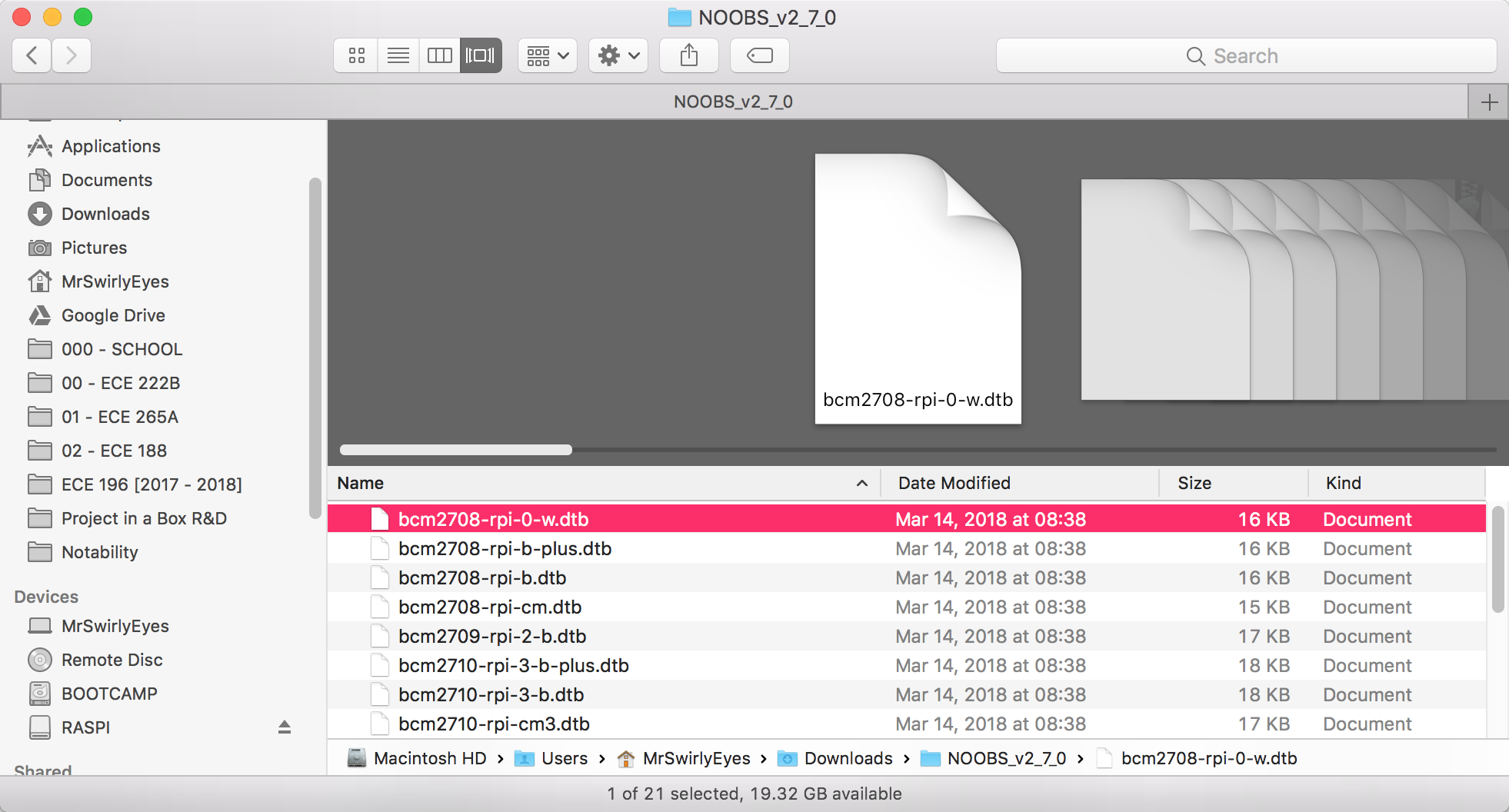Open the item arrangement dropdown
Image resolution: width=1509 pixels, height=812 pixels.
coord(547,55)
